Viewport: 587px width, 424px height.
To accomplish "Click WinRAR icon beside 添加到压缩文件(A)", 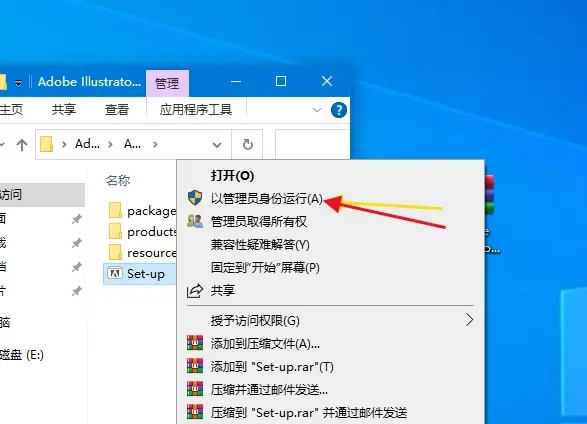I will click(x=195, y=342).
